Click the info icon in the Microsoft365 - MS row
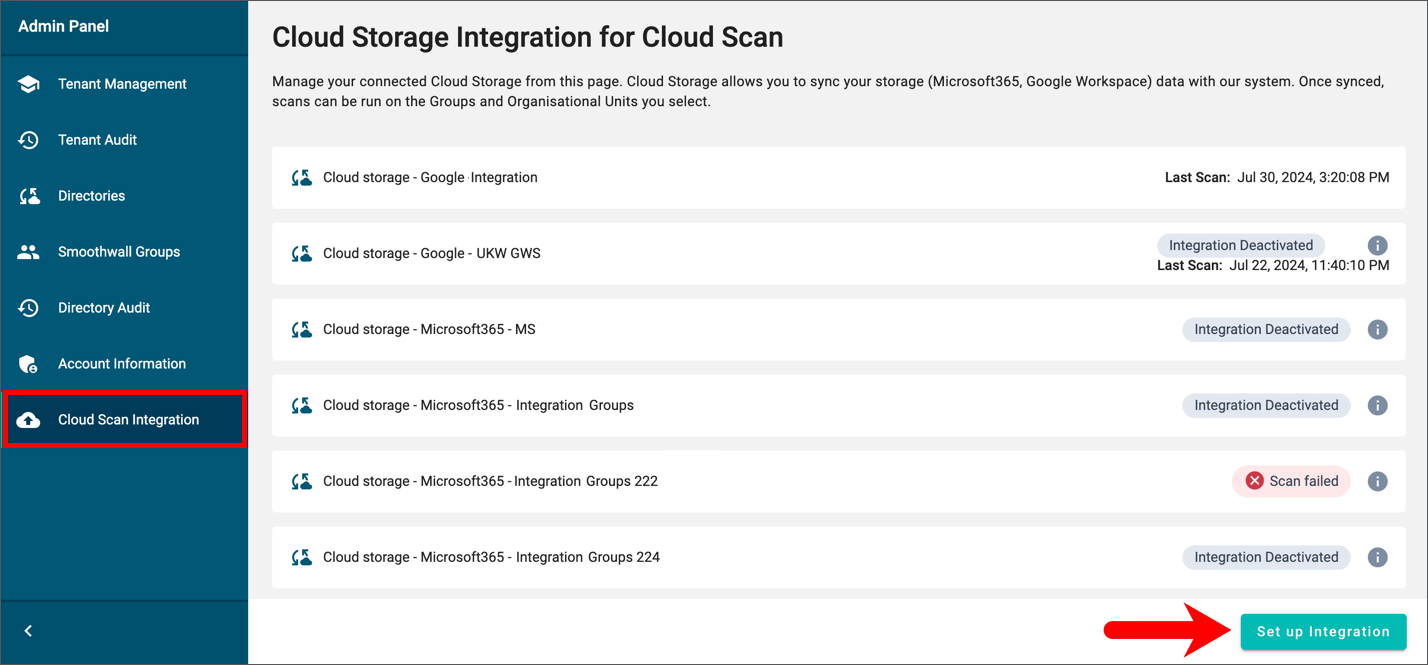The width and height of the screenshot is (1428, 666). click(x=1377, y=329)
